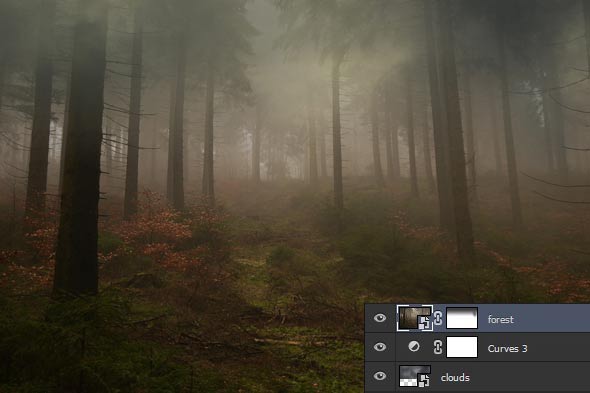This screenshot has height=393, width=590.
Task: Select the Curves 3 layer mask
Action: (462, 347)
